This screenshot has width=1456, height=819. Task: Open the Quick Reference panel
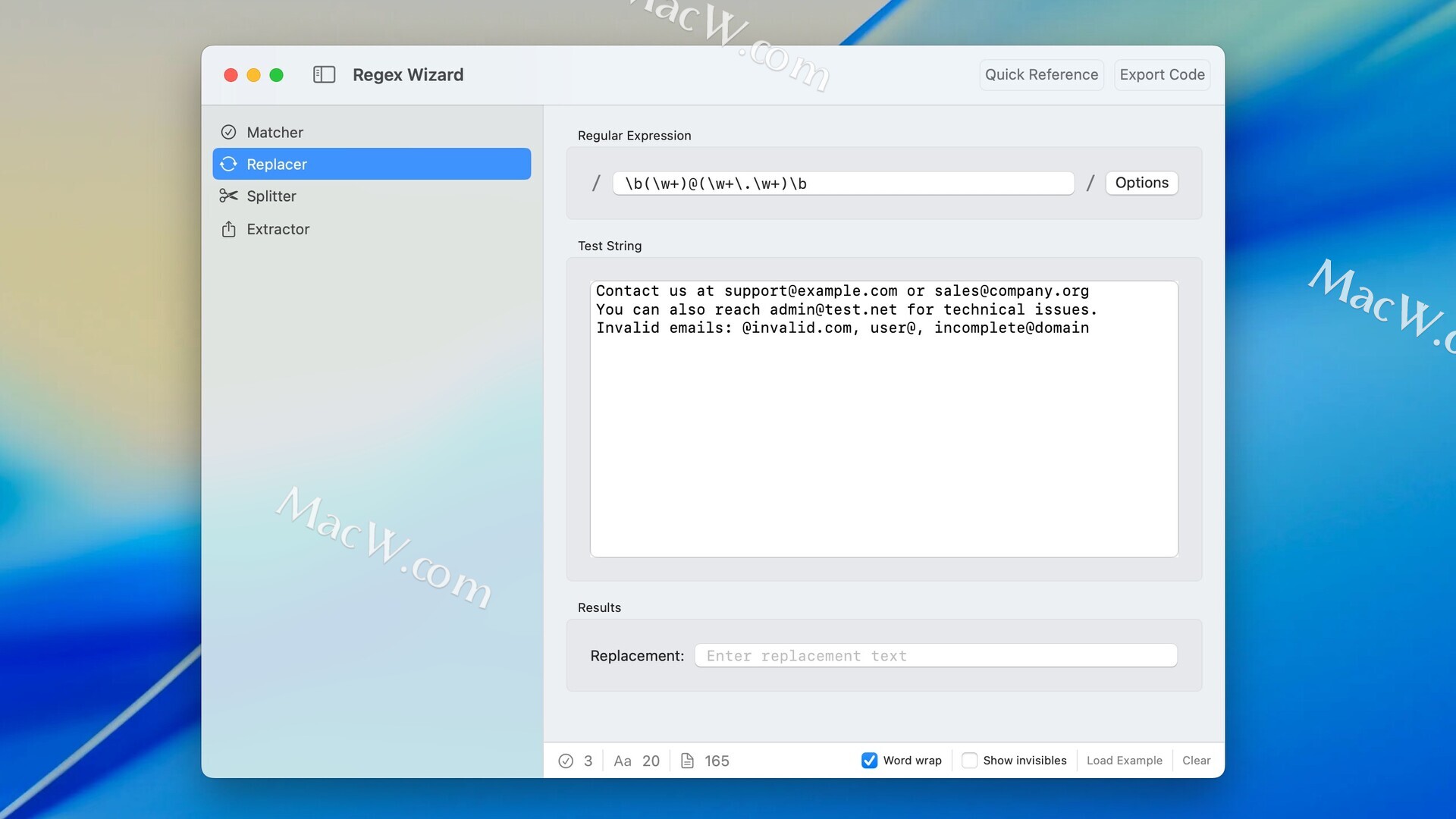pyautogui.click(x=1040, y=74)
